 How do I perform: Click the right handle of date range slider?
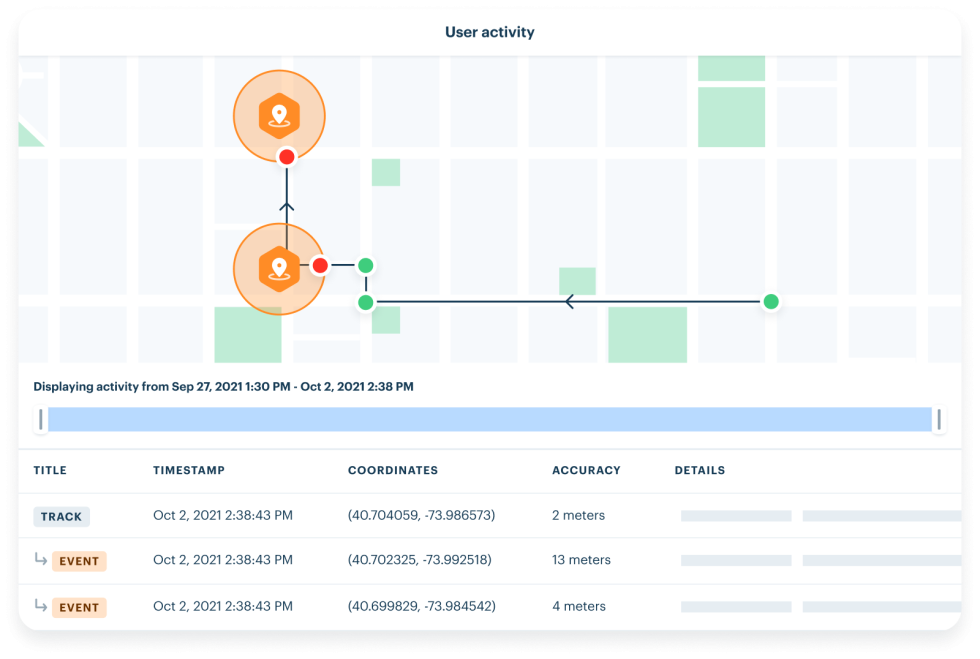[939, 419]
